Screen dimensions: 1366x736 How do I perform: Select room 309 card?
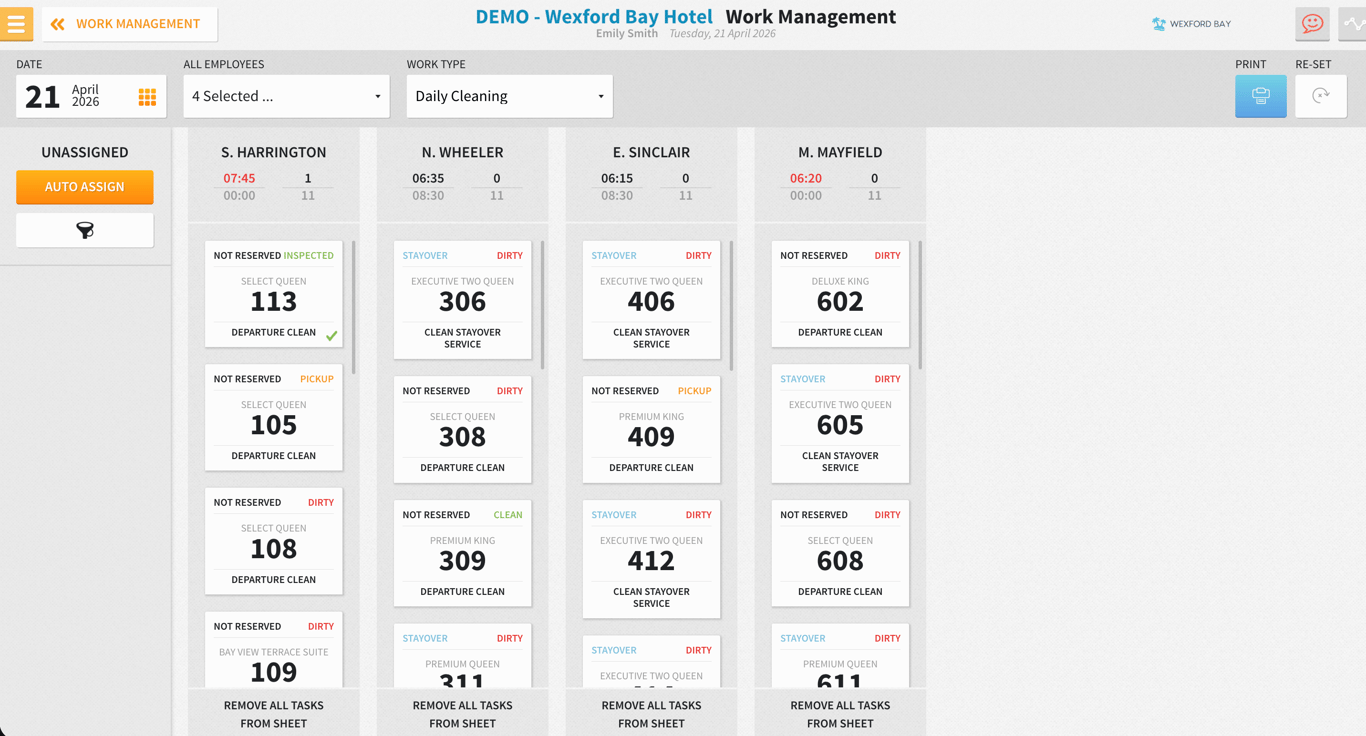[x=462, y=553]
